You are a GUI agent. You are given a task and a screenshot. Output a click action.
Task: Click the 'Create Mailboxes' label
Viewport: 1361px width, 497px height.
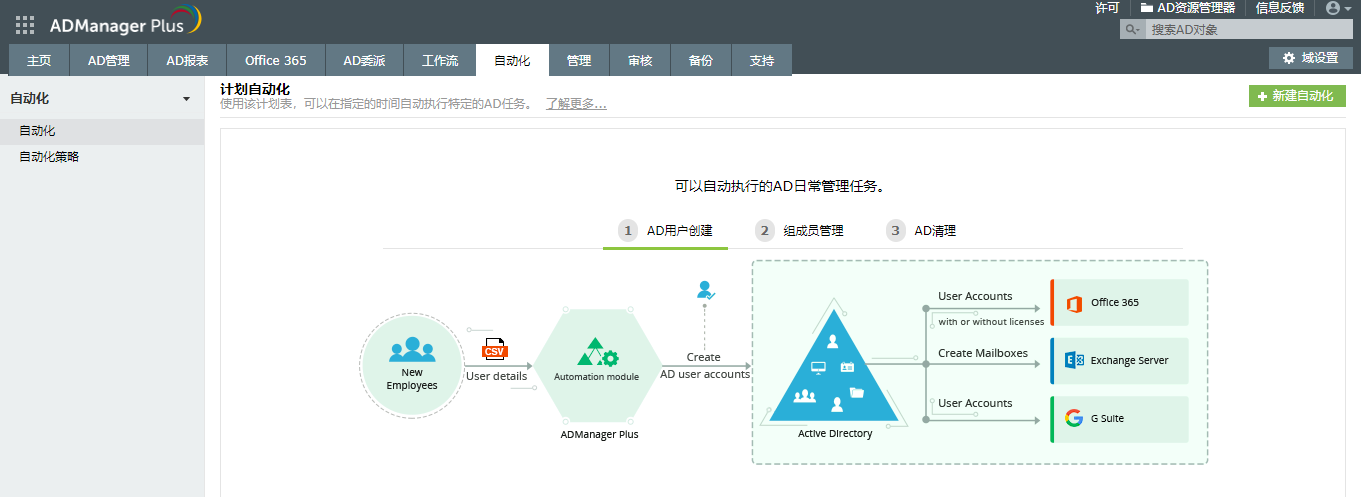click(983, 353)
